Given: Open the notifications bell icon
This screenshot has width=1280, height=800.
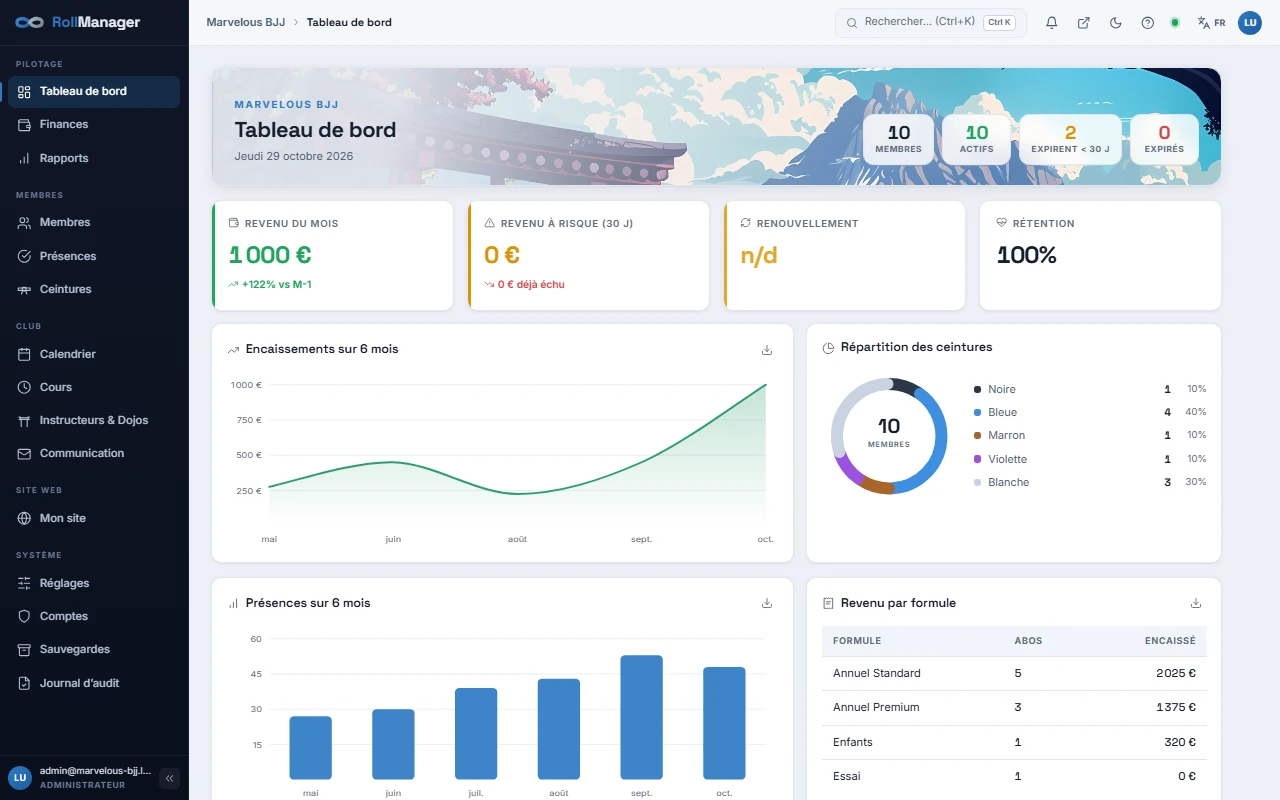Looking at the screenshot, I should 1052,23.
